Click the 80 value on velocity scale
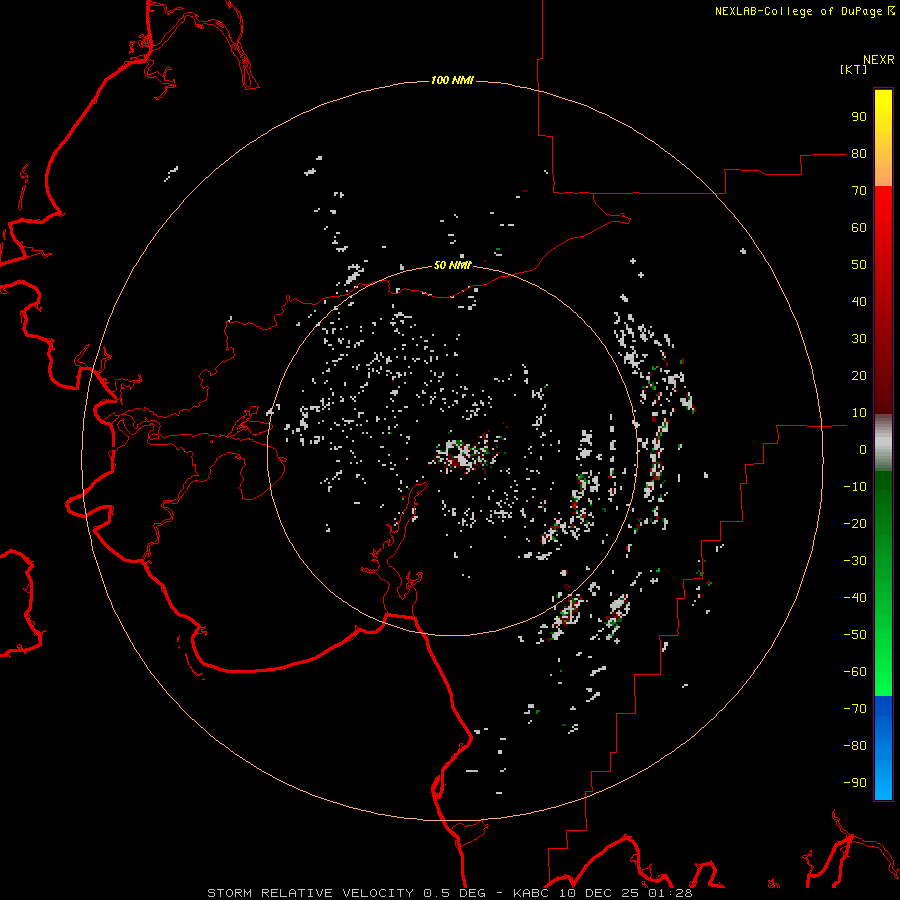900x900 pixels. [859, 154]
